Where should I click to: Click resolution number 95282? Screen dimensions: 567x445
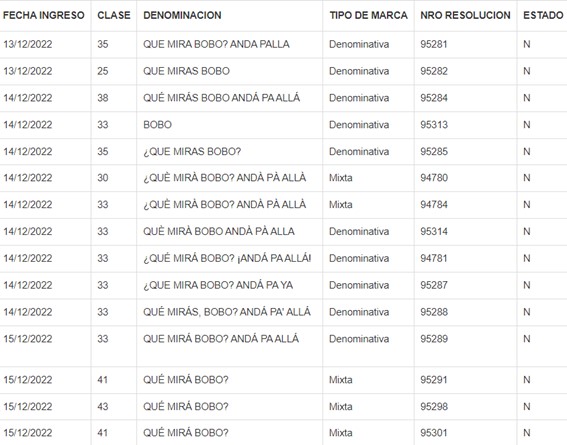434,71
